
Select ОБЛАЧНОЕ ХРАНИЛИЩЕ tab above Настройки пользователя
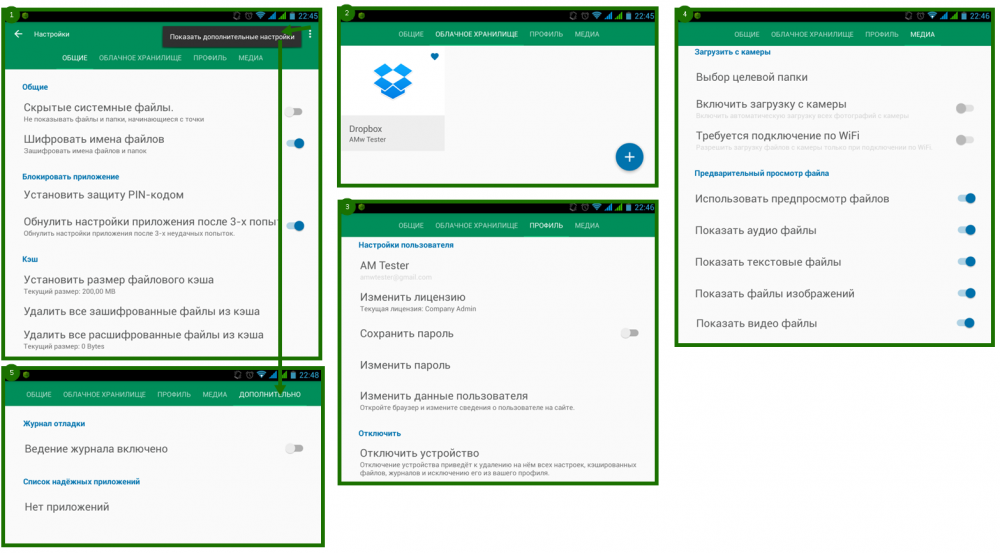pos(476,226)
